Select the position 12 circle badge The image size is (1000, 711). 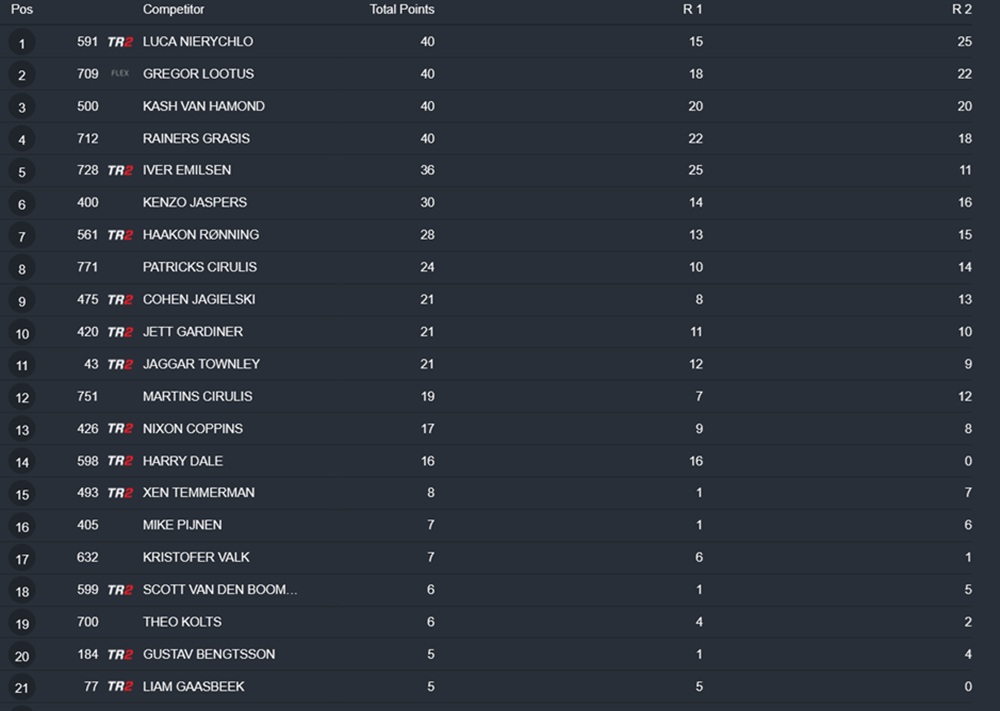[22, 398]
